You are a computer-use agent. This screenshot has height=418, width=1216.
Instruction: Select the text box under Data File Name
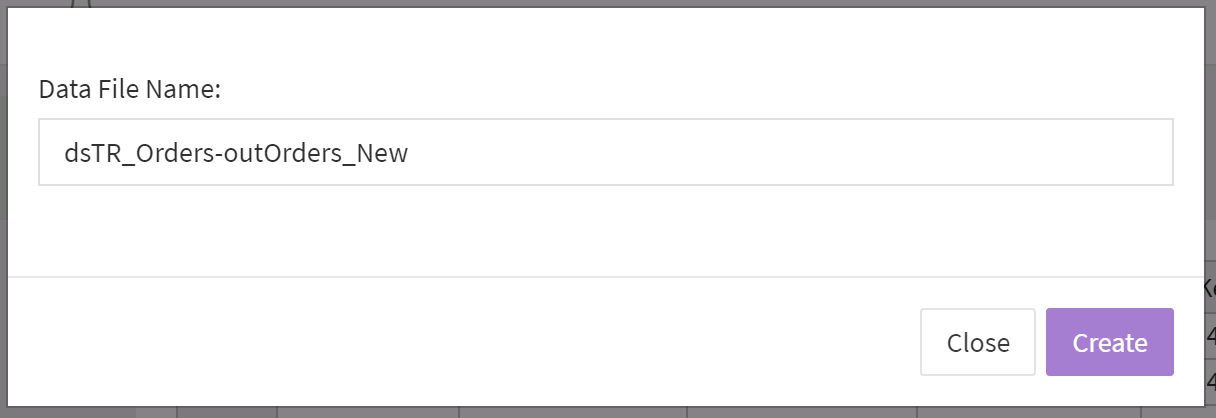coord(605,152)
